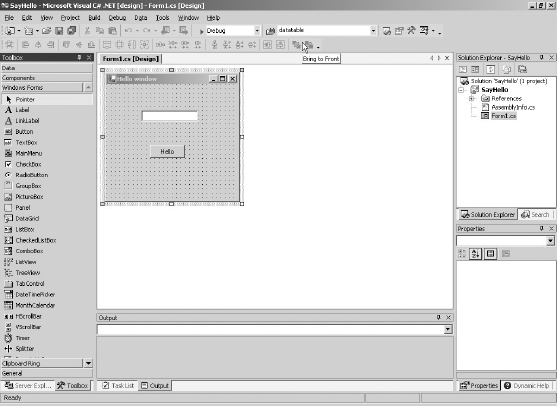Click Make Same Width layout icon
Viewport: 557px width, 406px height.
[x=107, y=45]
